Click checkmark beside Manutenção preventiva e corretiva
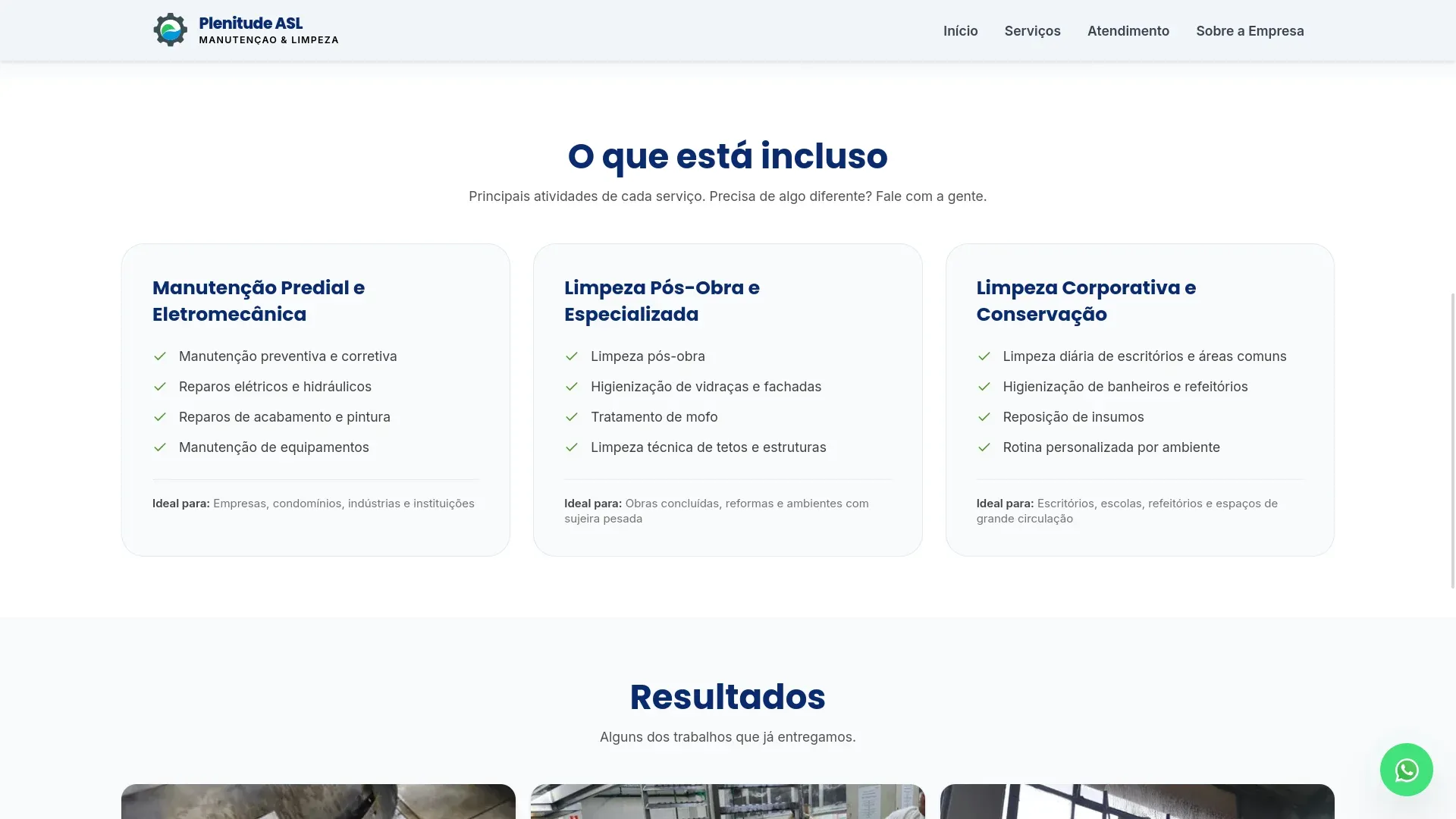 coord(160,356)
